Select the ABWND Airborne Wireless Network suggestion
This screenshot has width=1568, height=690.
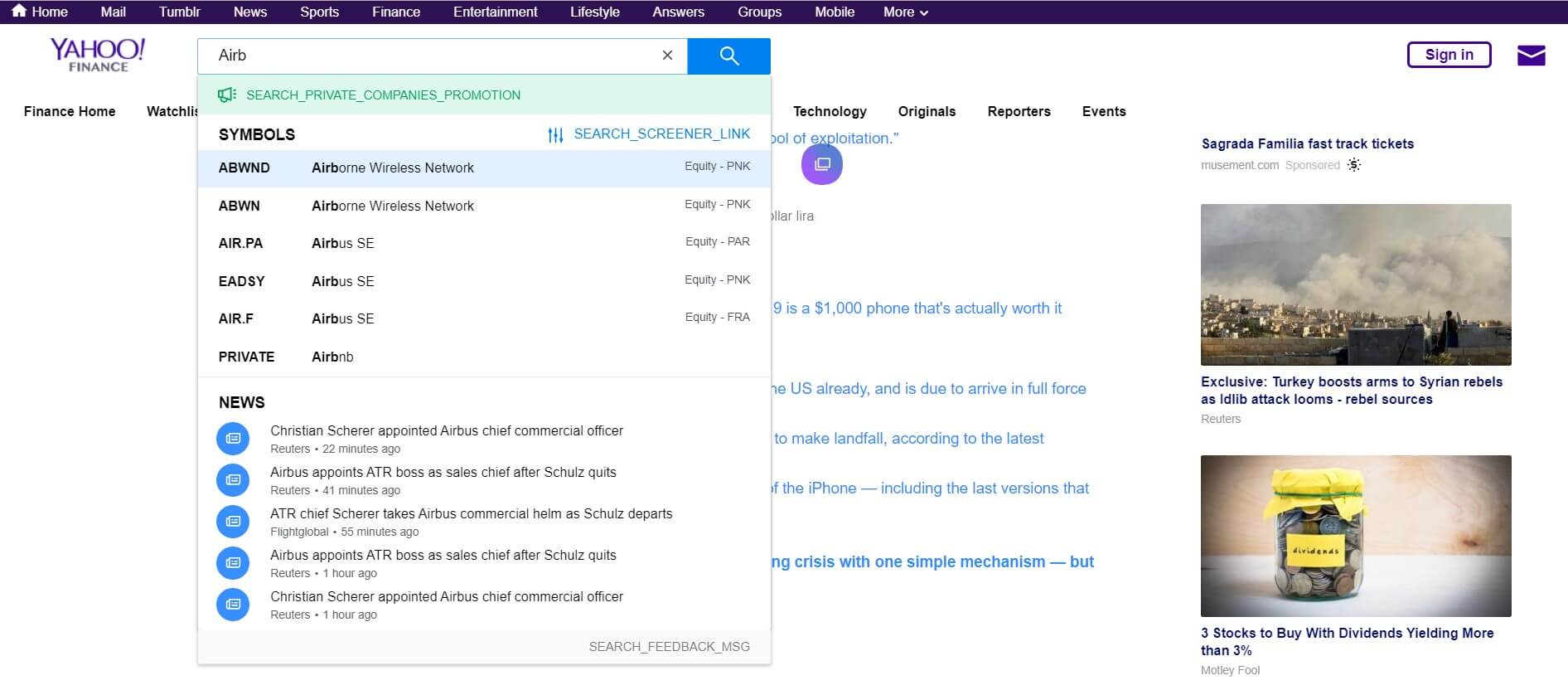click(x=484, y=168)
